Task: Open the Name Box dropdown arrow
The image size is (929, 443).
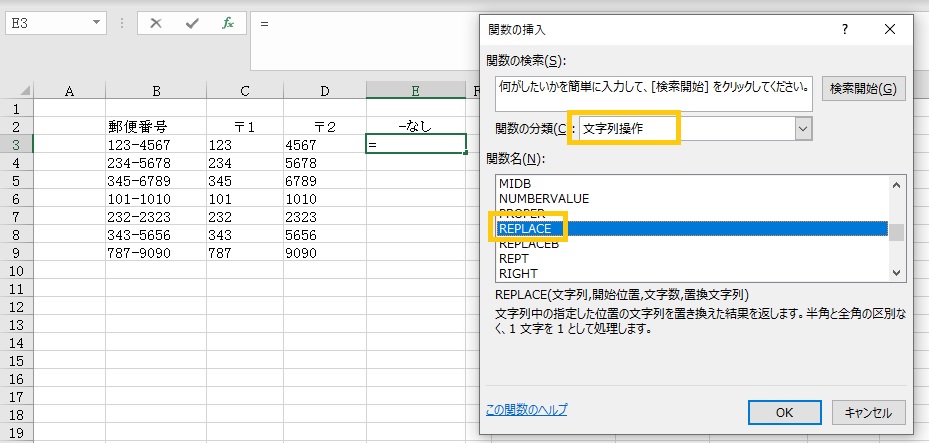Action: click(x=96, y=23)
